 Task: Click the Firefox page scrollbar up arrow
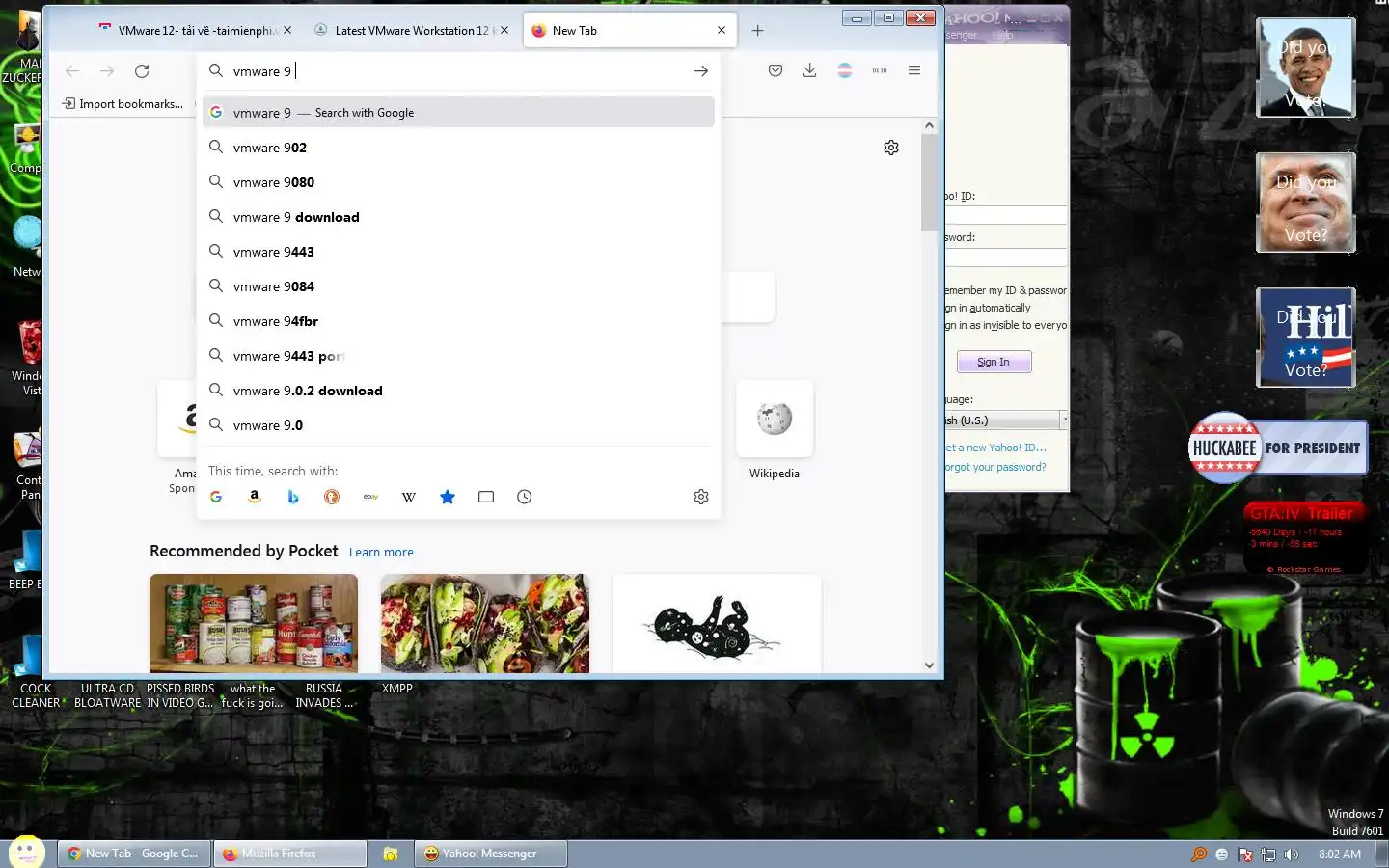click(x=929, y=125)
